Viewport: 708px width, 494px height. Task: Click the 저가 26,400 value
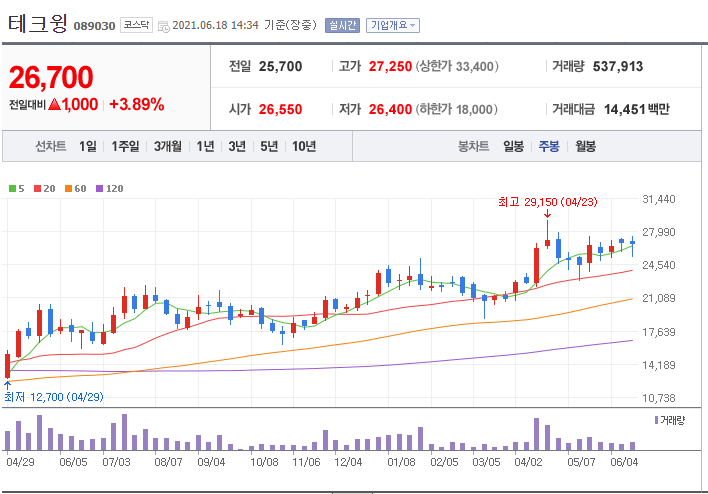[390, 109]
